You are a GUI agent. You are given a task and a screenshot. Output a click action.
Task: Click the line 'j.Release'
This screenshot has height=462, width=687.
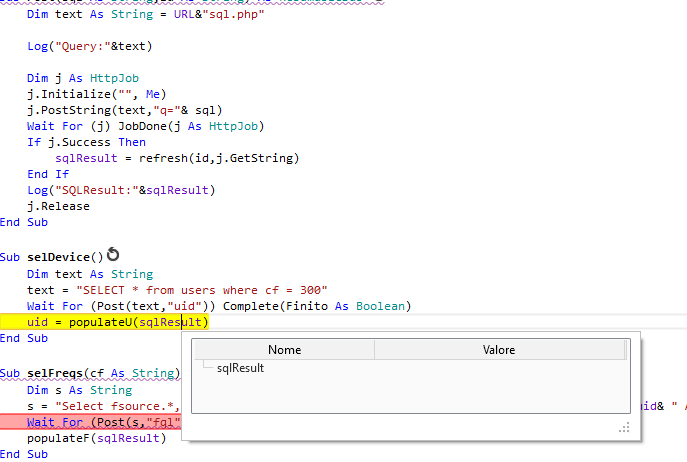tap(58, 206)
